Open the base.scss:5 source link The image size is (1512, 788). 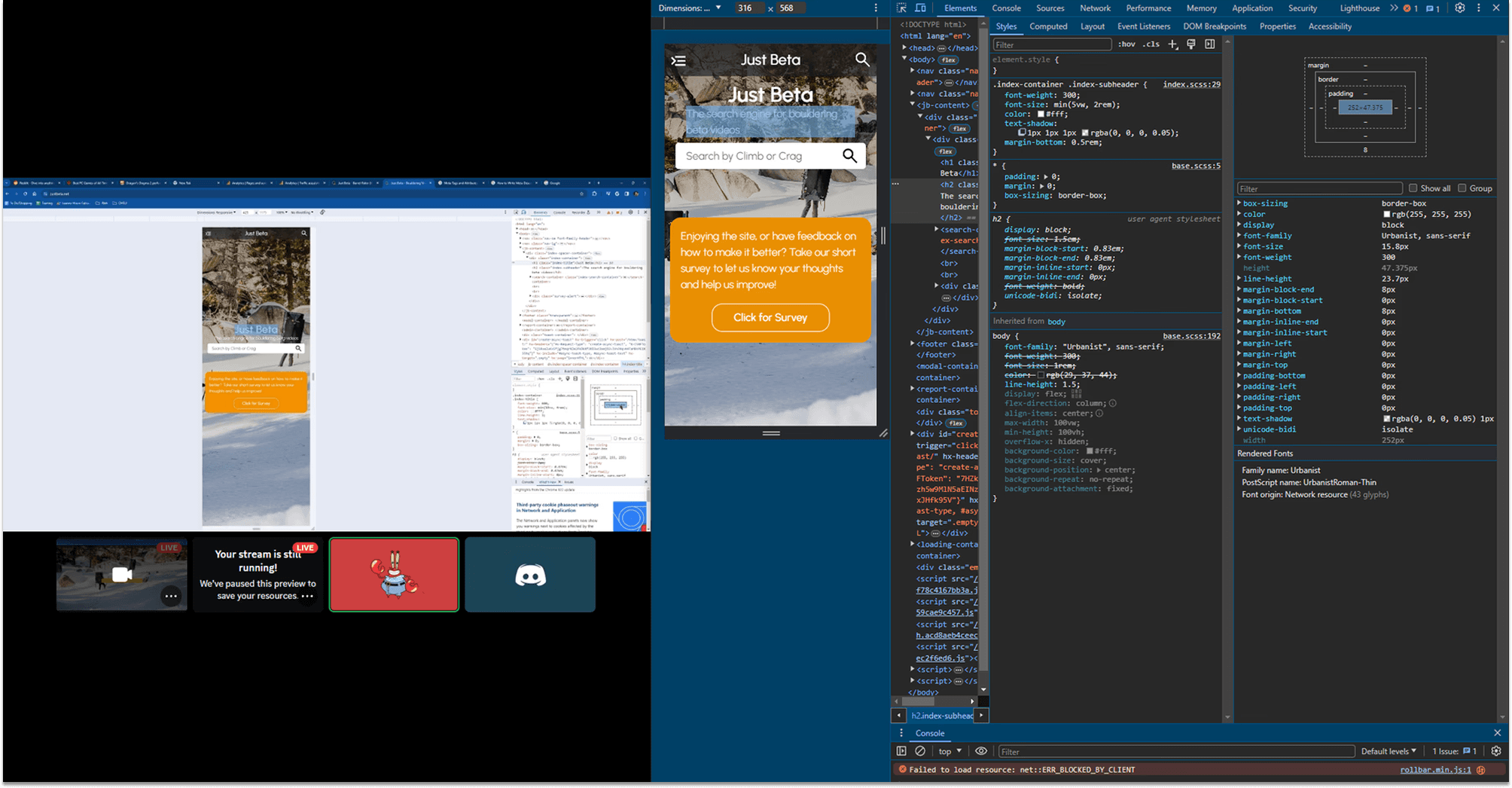1196,166
